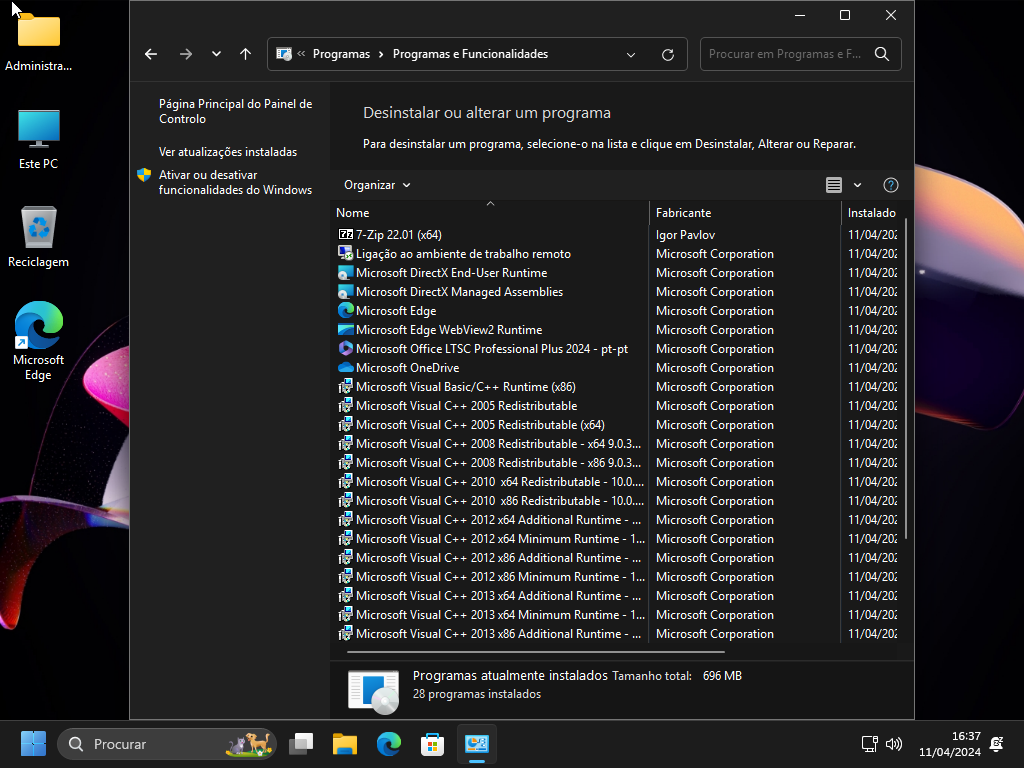Open the Reciclagem recycle bin
1024x768 pixels.
39,237
